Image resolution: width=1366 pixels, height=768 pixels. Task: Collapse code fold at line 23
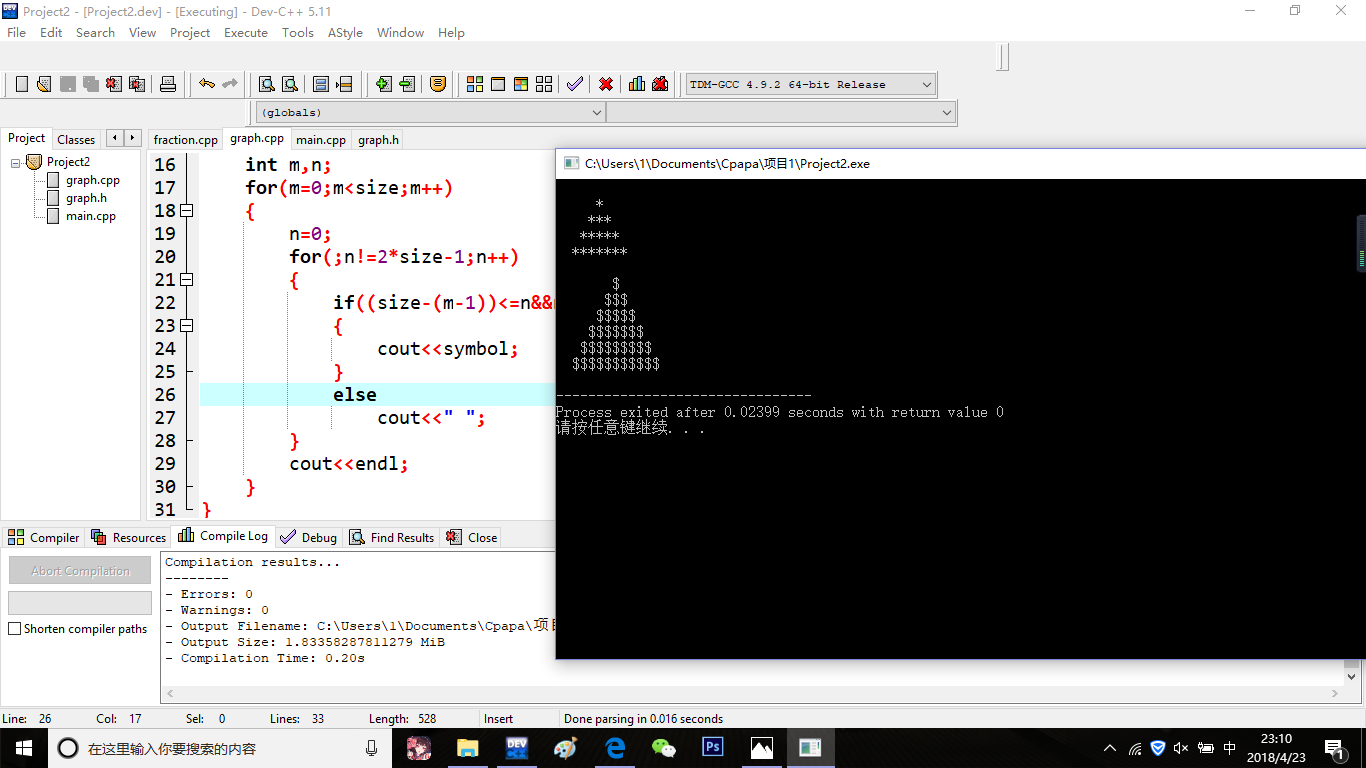pyautogui.click(x=186, y=326)
